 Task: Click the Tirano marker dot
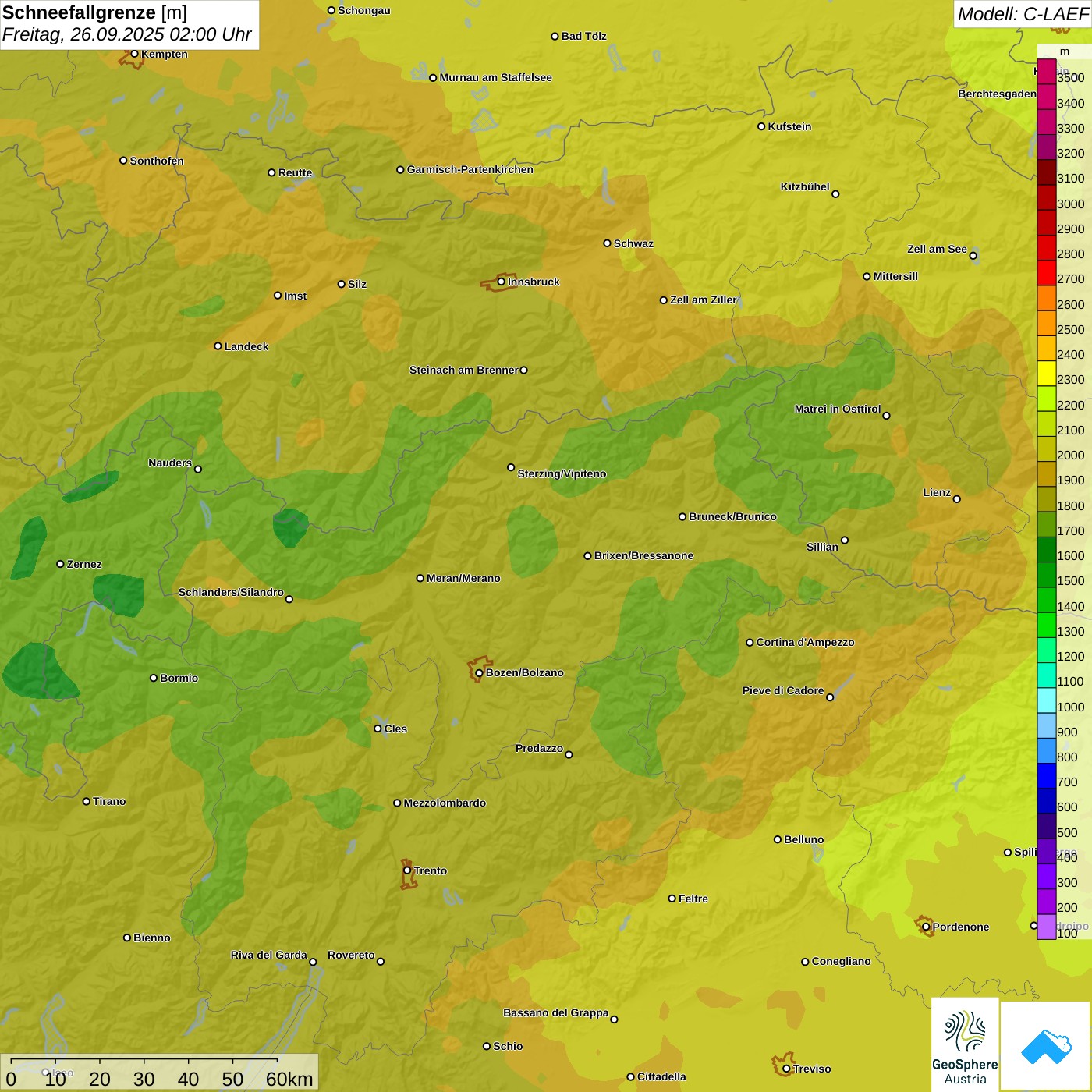click(x=87, y=801)
